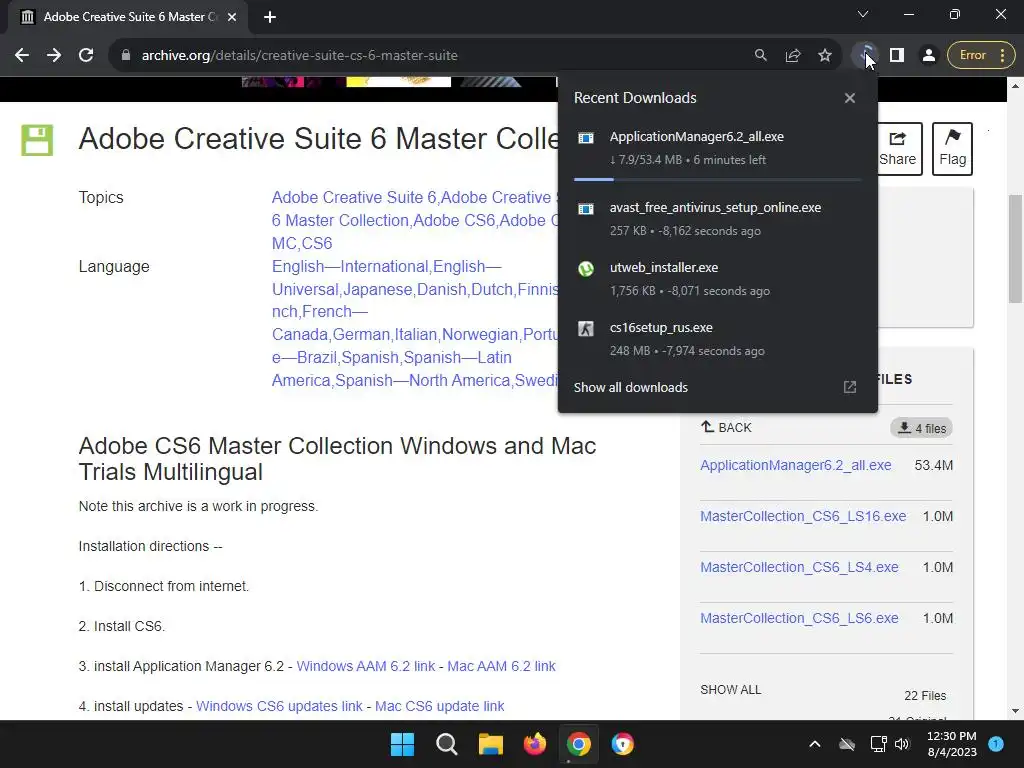Screen dimensions: 1024x768
Task: Open the Adobe Creative Suite 6 topic link
Action: click(353, 197)
